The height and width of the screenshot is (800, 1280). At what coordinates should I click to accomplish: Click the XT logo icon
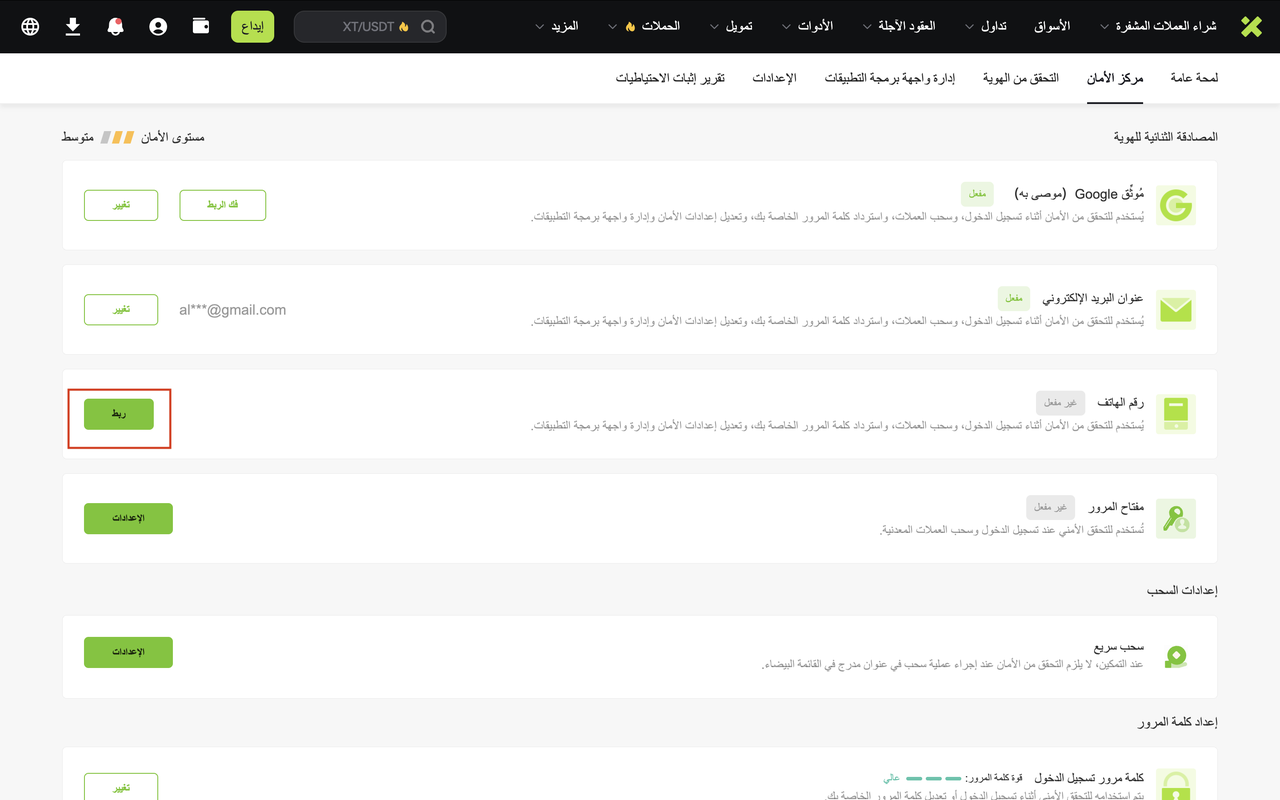pos(1251,27)
